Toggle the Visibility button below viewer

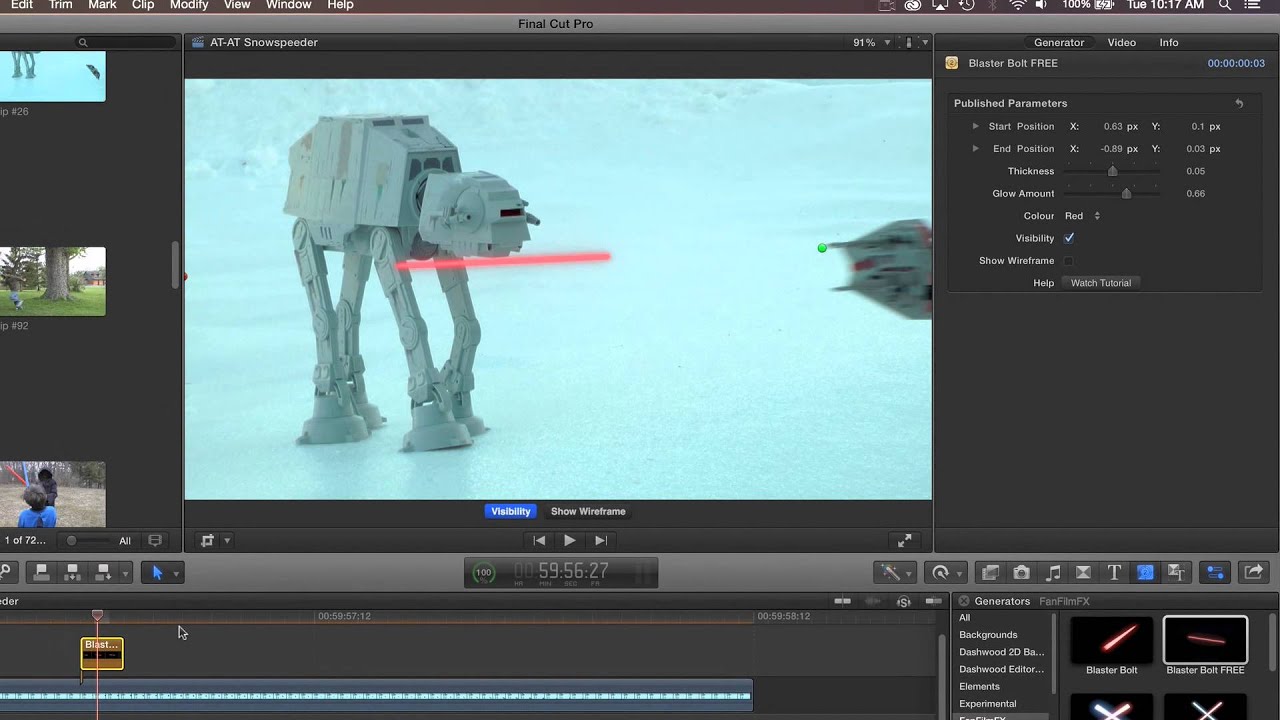click(x=511, y=511)
